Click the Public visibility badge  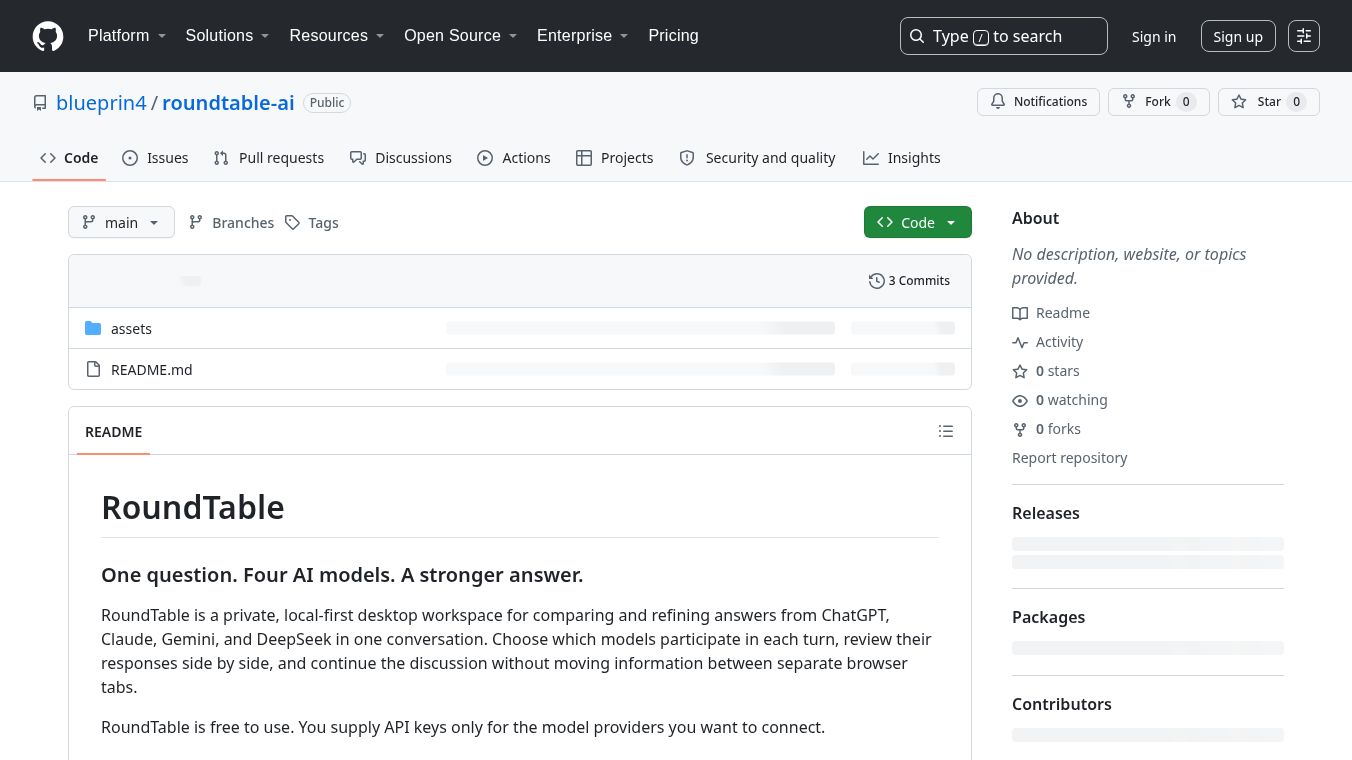(327, 103)
